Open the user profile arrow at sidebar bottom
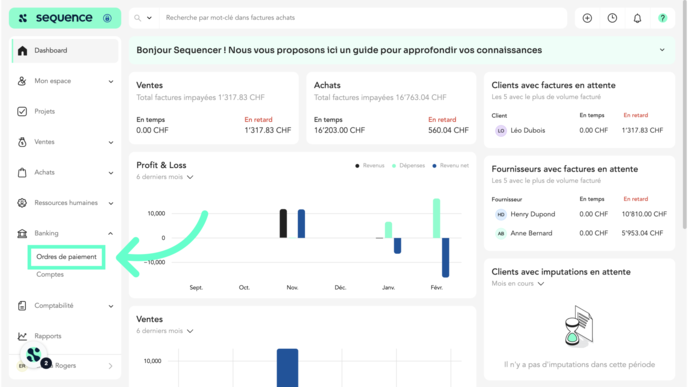The height and width of the screenshot is (387, 688). (111, 366)
